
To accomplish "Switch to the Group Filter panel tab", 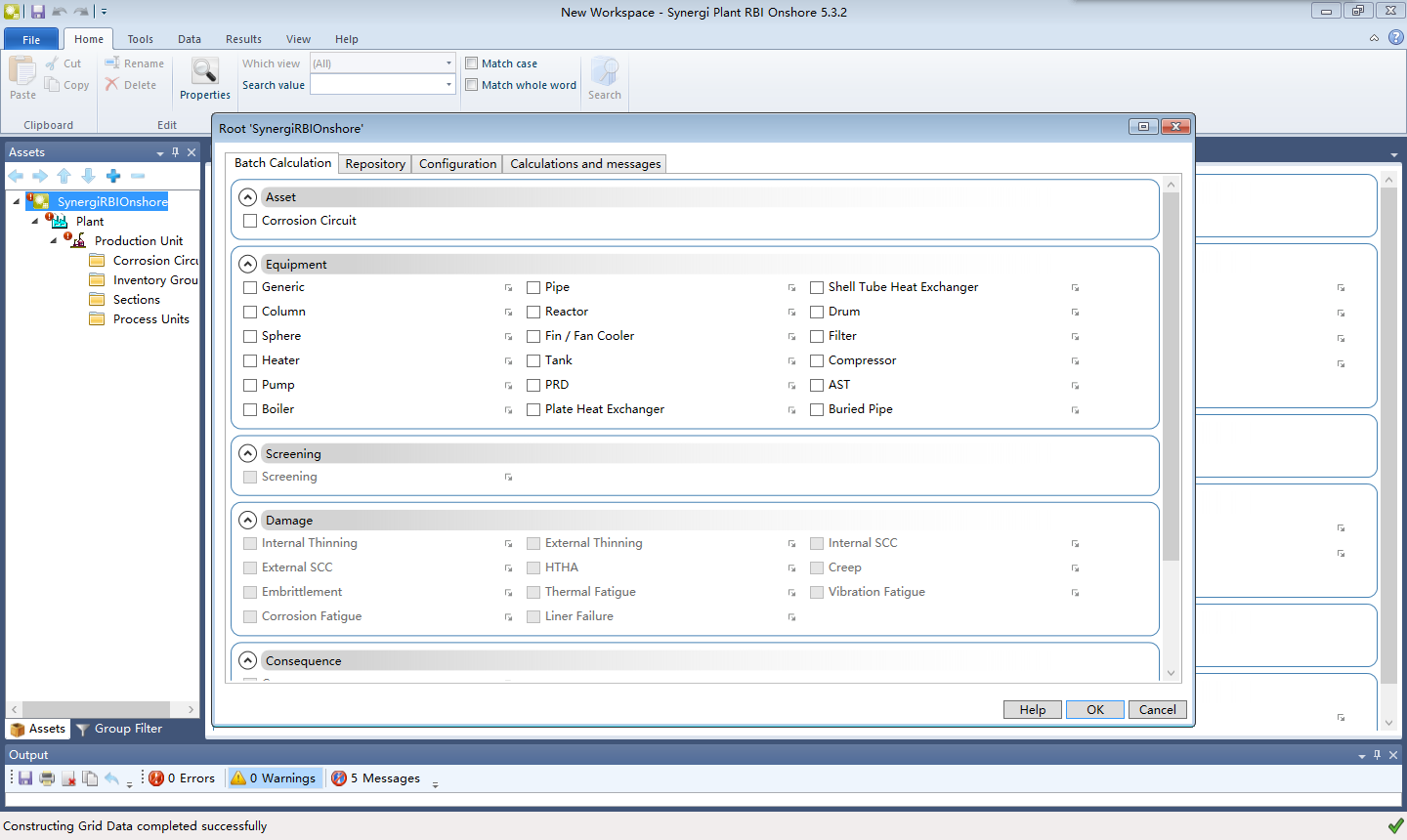I will point(118,729).
